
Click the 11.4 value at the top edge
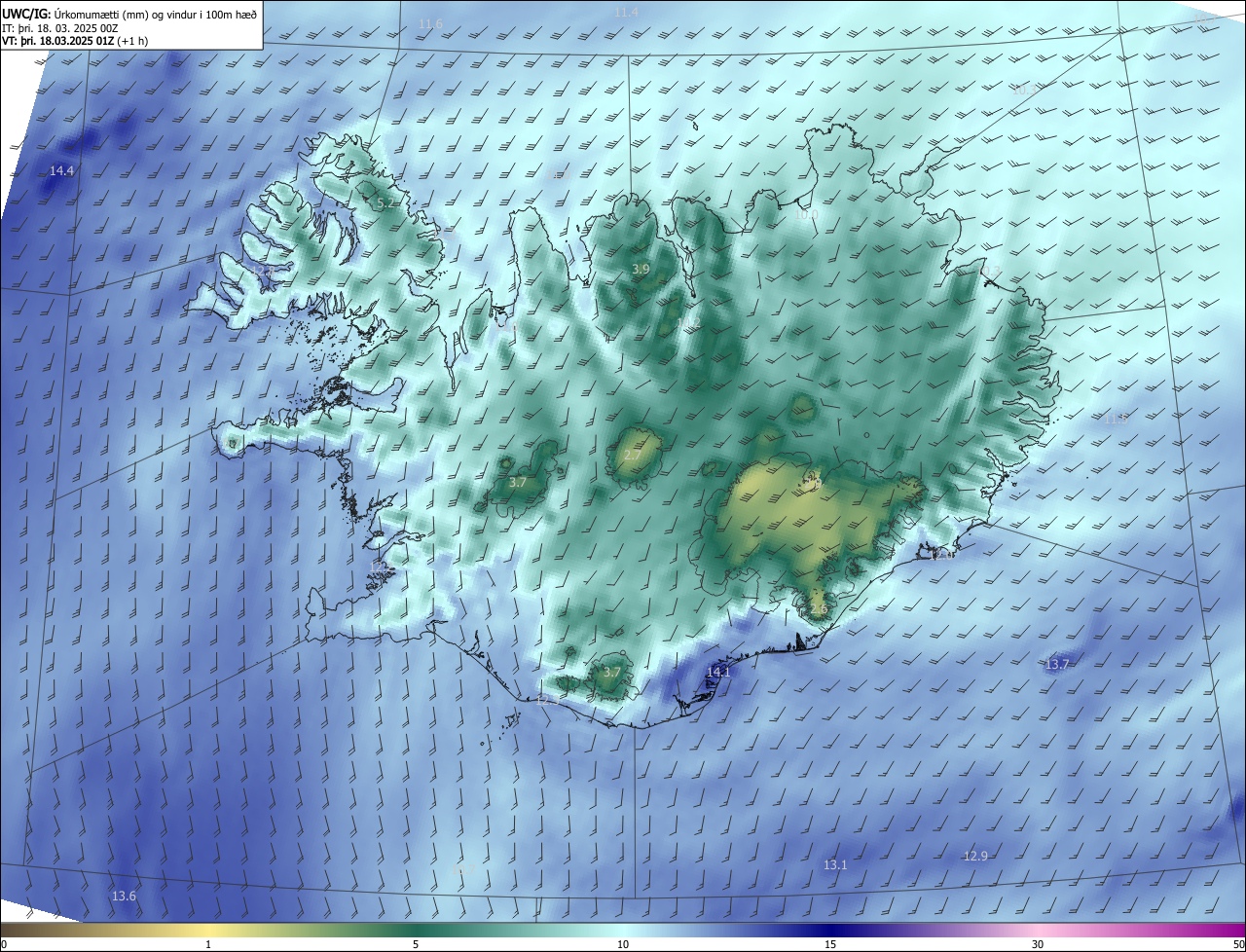tap(627, 13)
